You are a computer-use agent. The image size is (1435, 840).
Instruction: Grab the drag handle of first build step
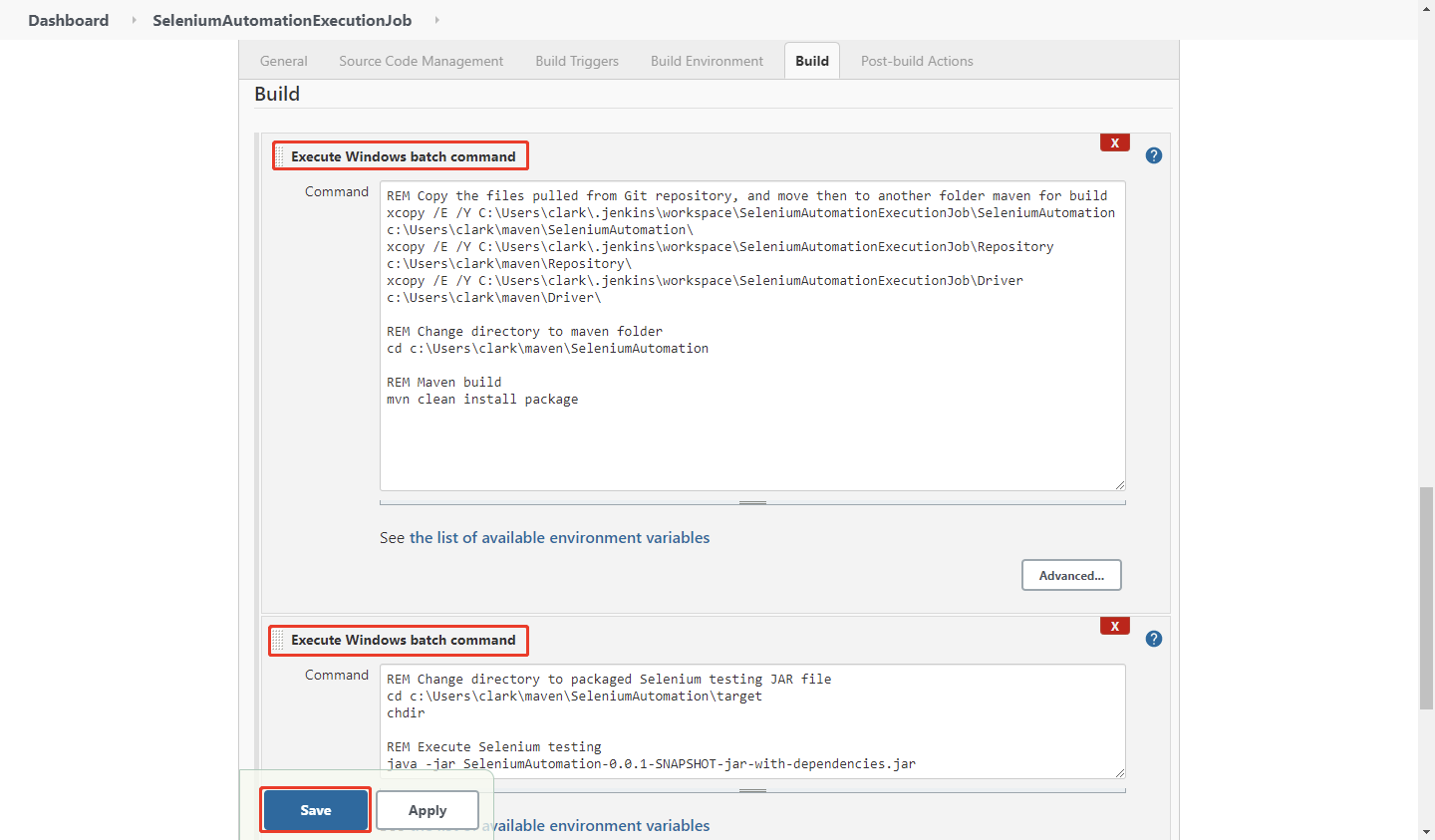[x=280, y=156]
